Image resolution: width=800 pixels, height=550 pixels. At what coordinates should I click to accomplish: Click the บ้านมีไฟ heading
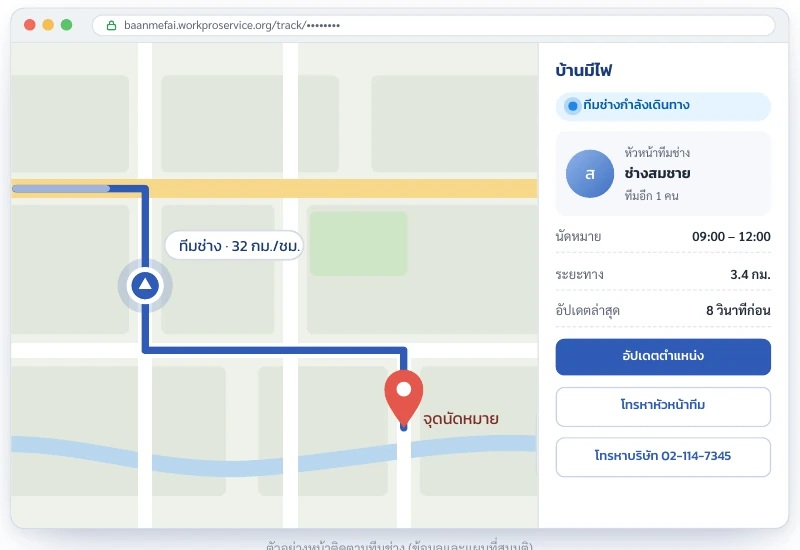pyautogui.click(x=584, y=70)
